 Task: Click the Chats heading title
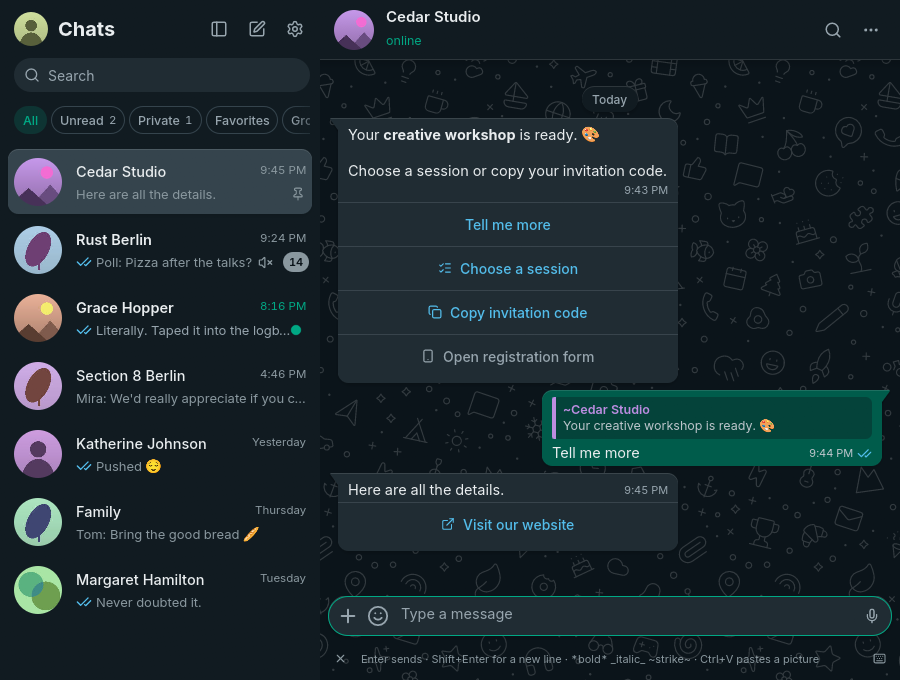(86, 29)
